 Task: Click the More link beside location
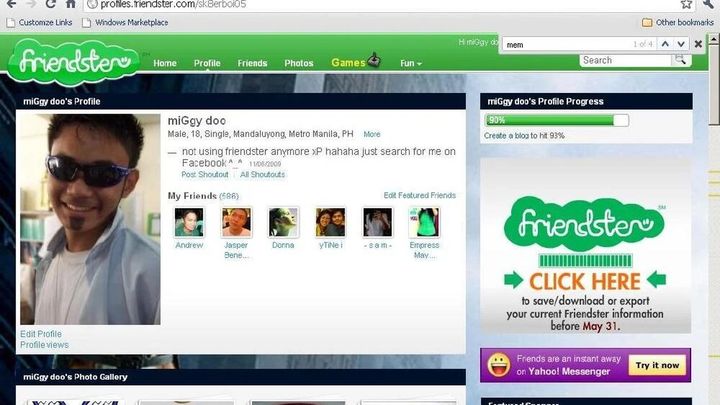point(371,135)
